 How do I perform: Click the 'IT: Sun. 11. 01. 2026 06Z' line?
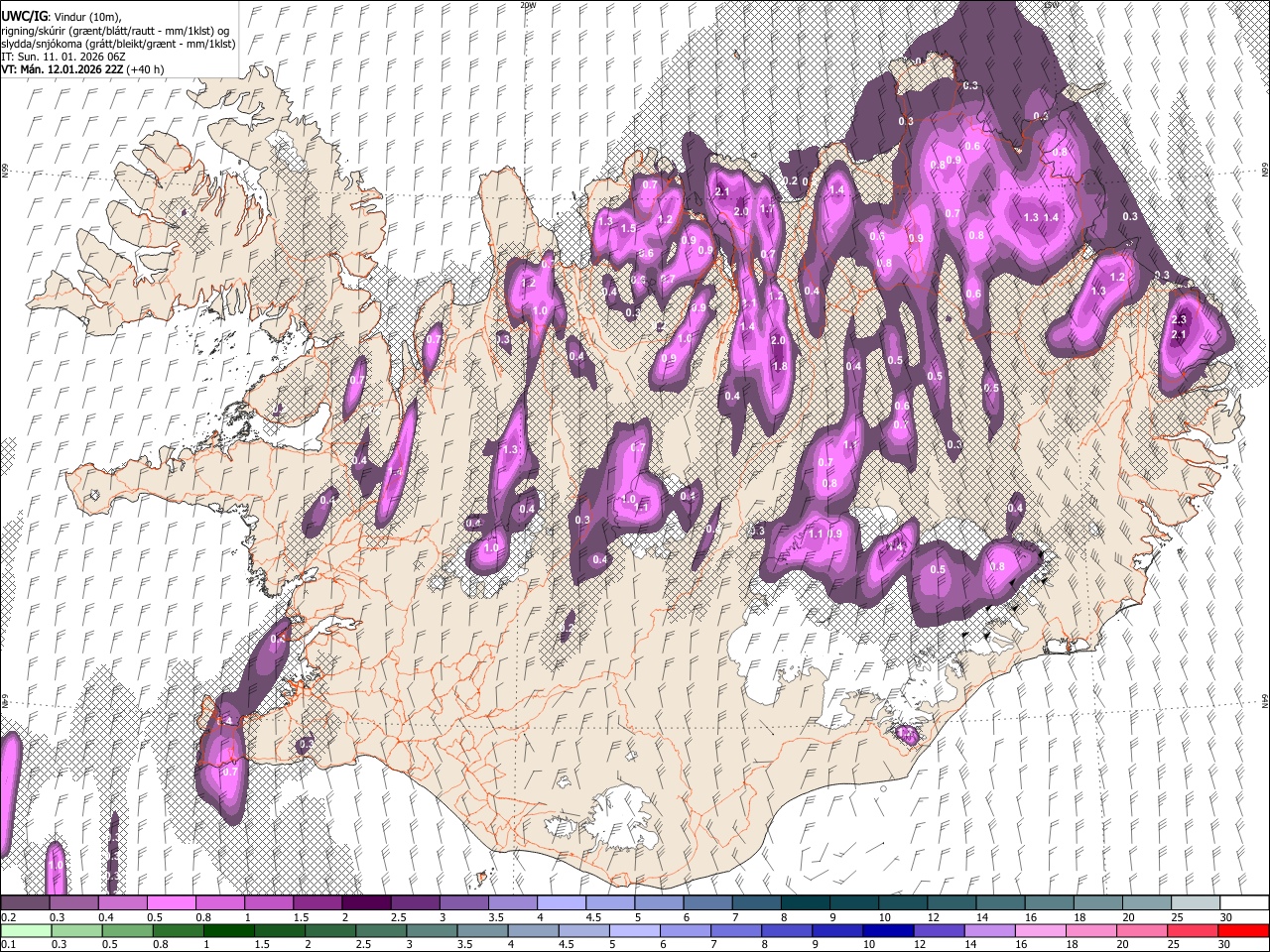63,57
